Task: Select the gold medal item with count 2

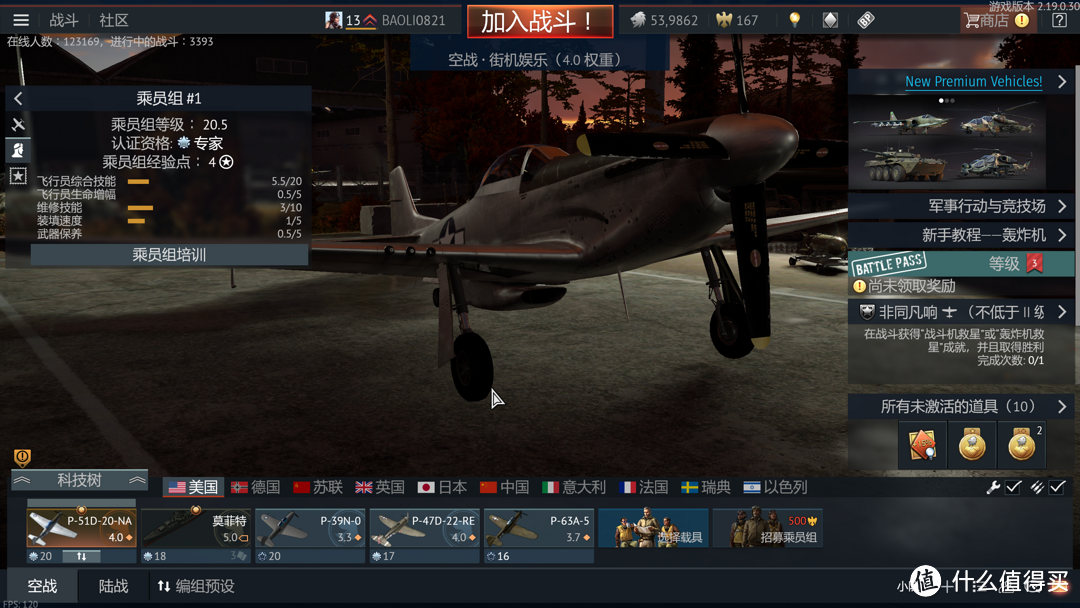Action: (1022, 445)
